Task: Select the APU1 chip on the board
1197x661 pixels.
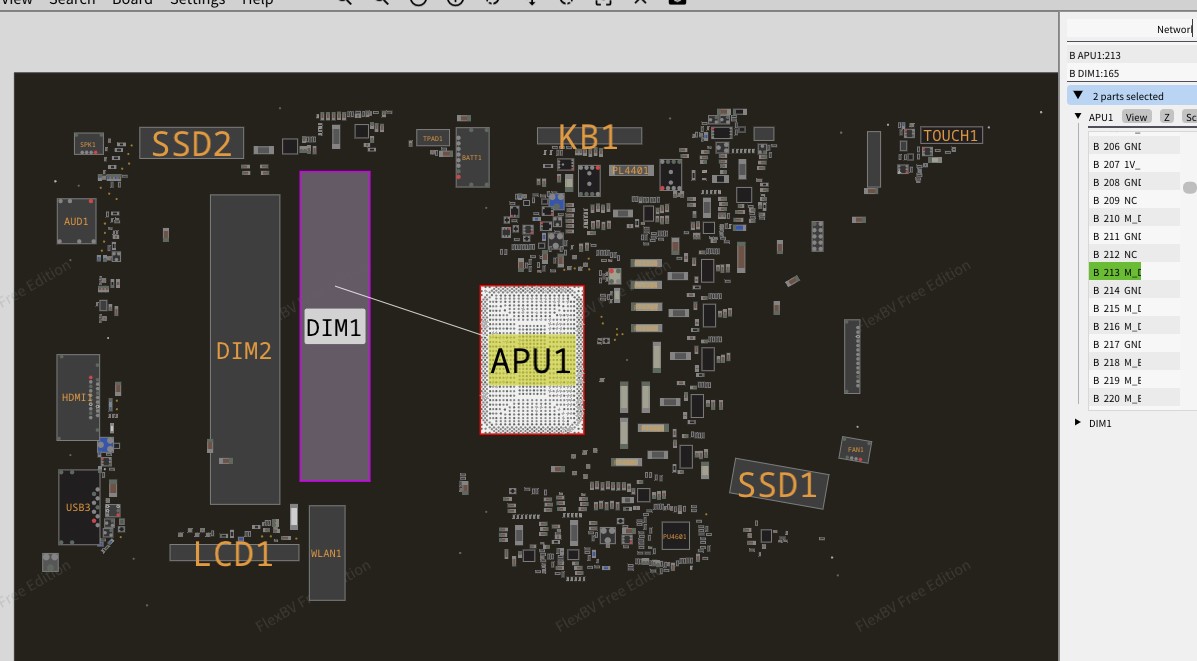Action: pyautogui.click(x=532, y=360)
